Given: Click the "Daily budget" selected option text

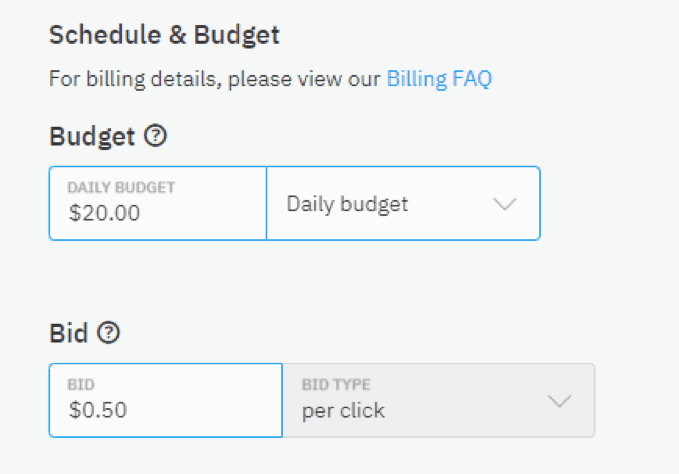Looking at the screenshot, I should 347,204.
